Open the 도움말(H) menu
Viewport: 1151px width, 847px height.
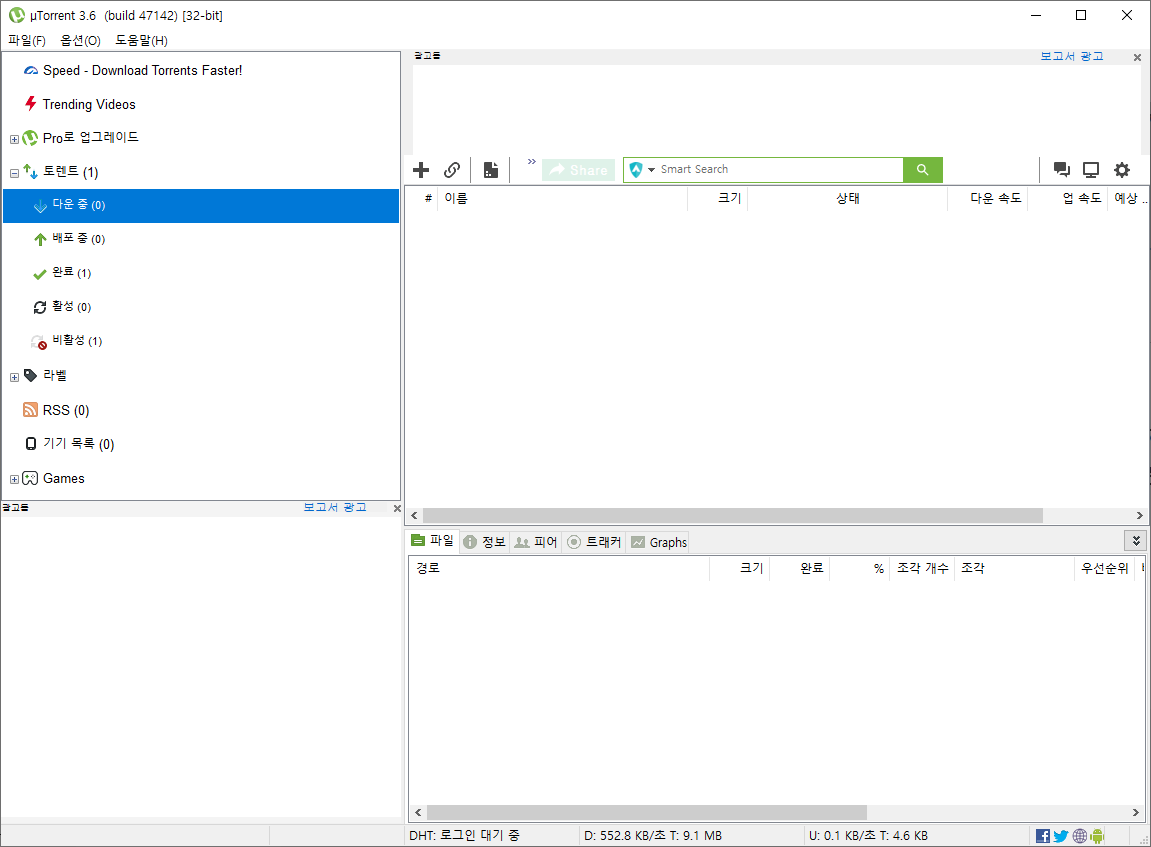[x=141, y=40]
